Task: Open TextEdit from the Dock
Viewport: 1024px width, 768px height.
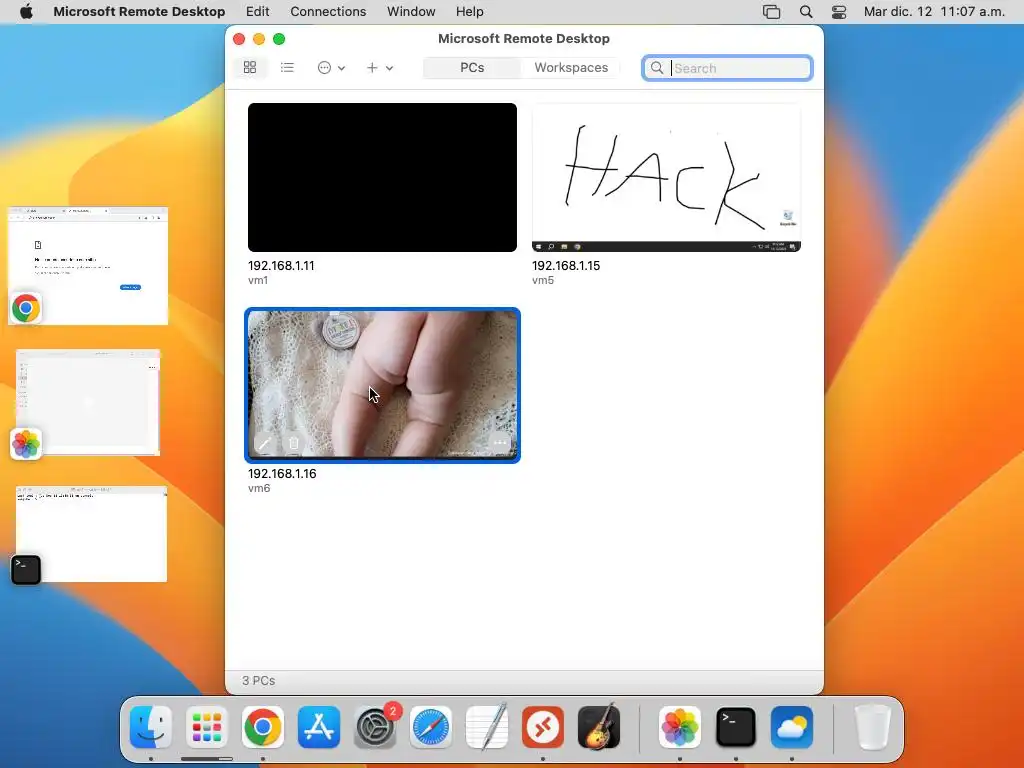Action: (487, 727)
